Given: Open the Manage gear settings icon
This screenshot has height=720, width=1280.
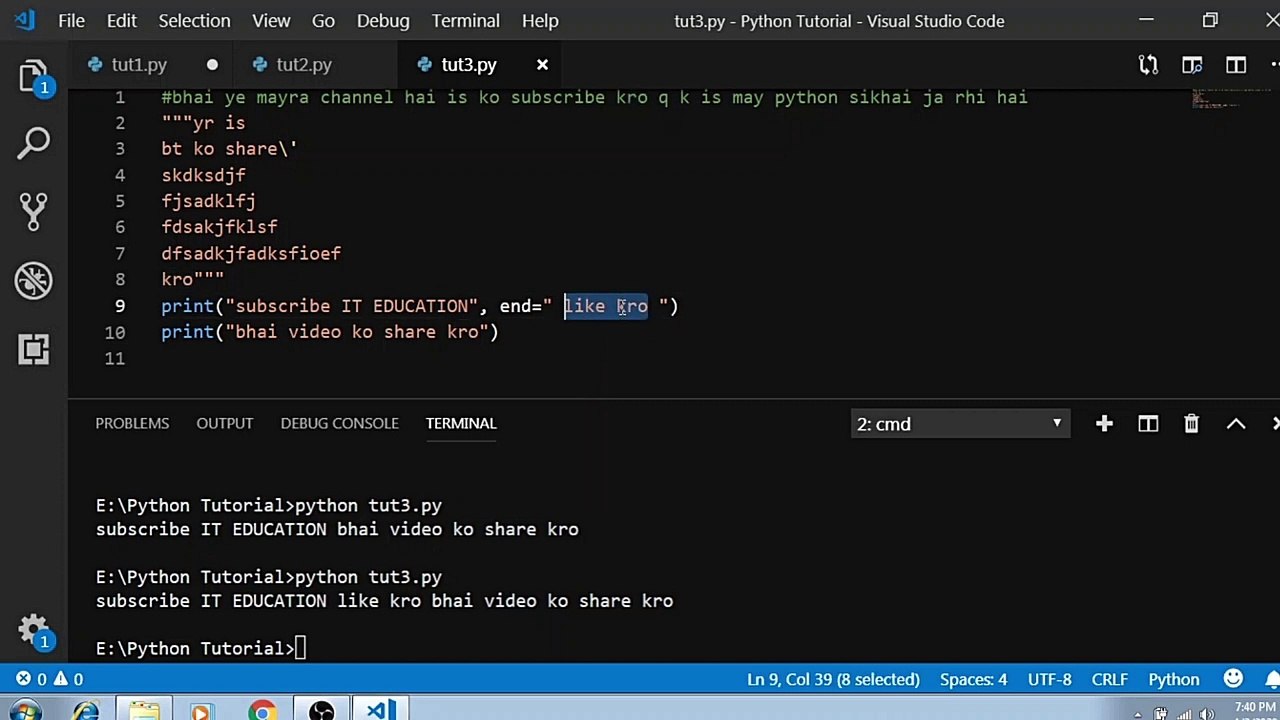Looking at the screenshot, I should tap(33, 630).
